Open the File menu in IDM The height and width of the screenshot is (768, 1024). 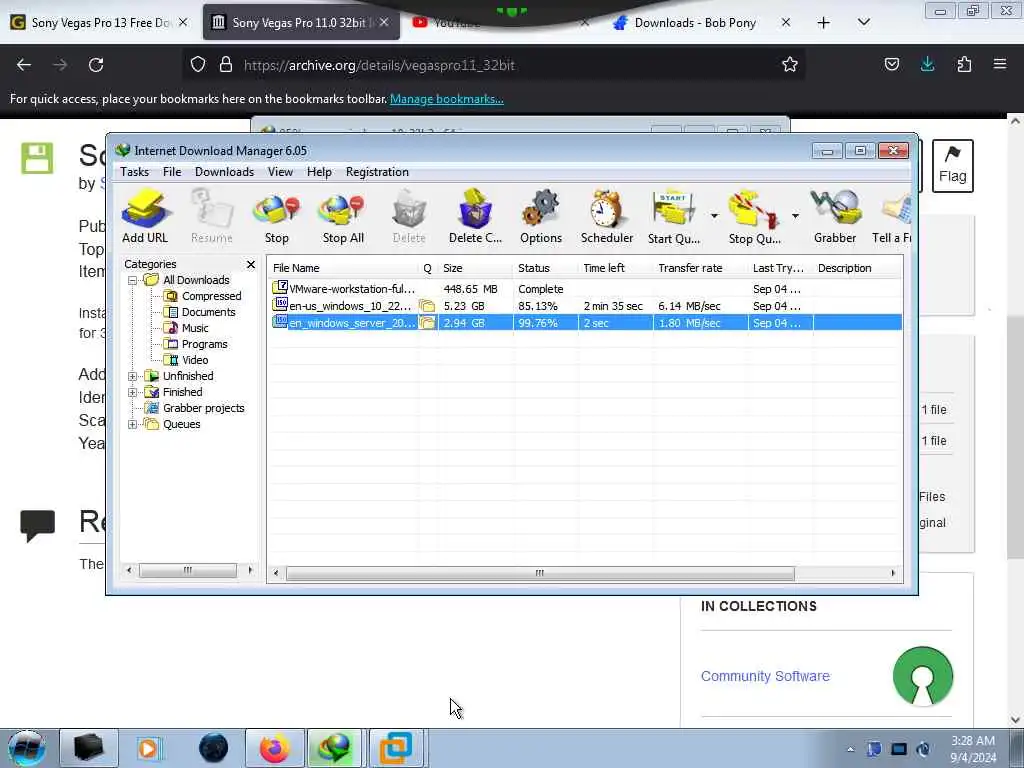[x=172, y=172]
